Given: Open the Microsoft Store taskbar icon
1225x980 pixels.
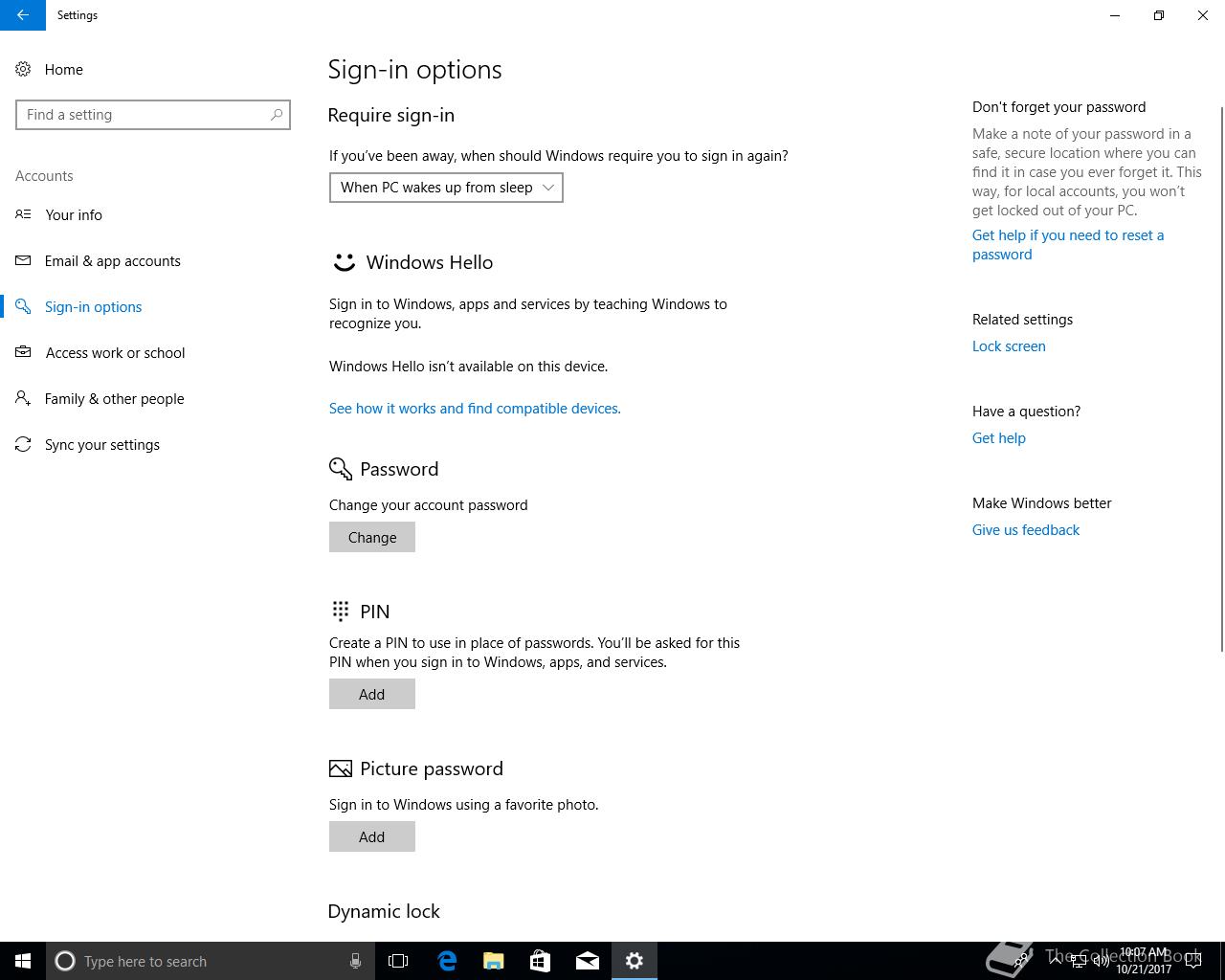Looking at the screenshot, I should pos(541,961).
